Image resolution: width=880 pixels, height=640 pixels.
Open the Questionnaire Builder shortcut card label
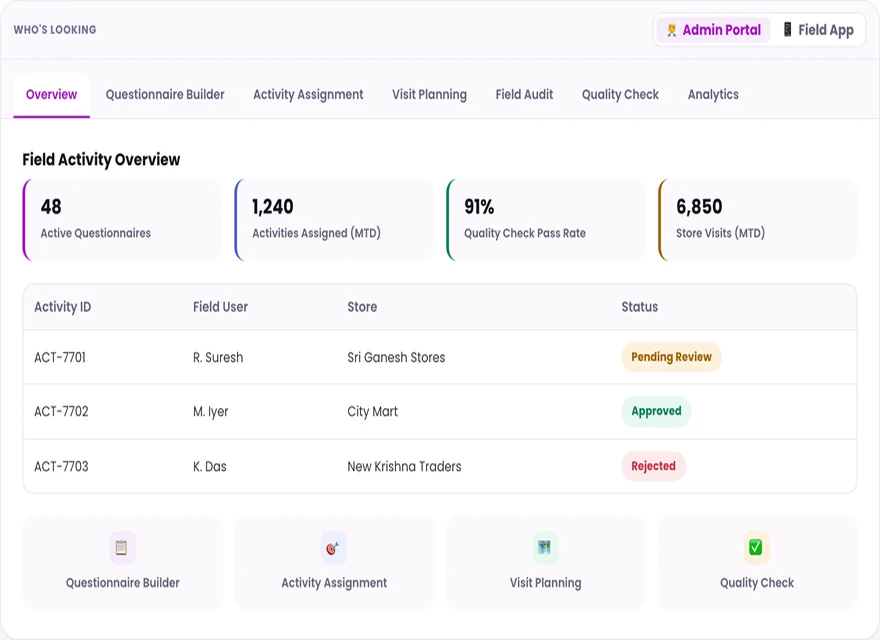tap(123, 583)
